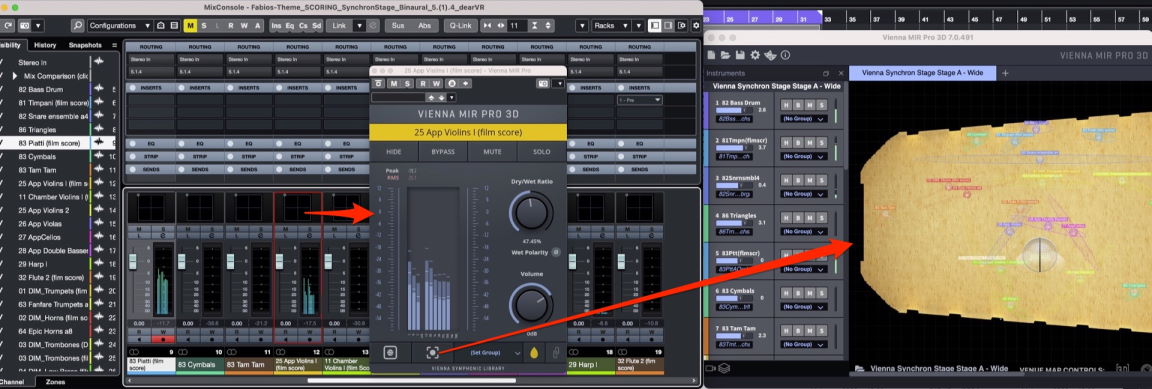Click the home icon next to Configurations
The height and width of the screenshot is (389, 1152).
click(162, 26)
